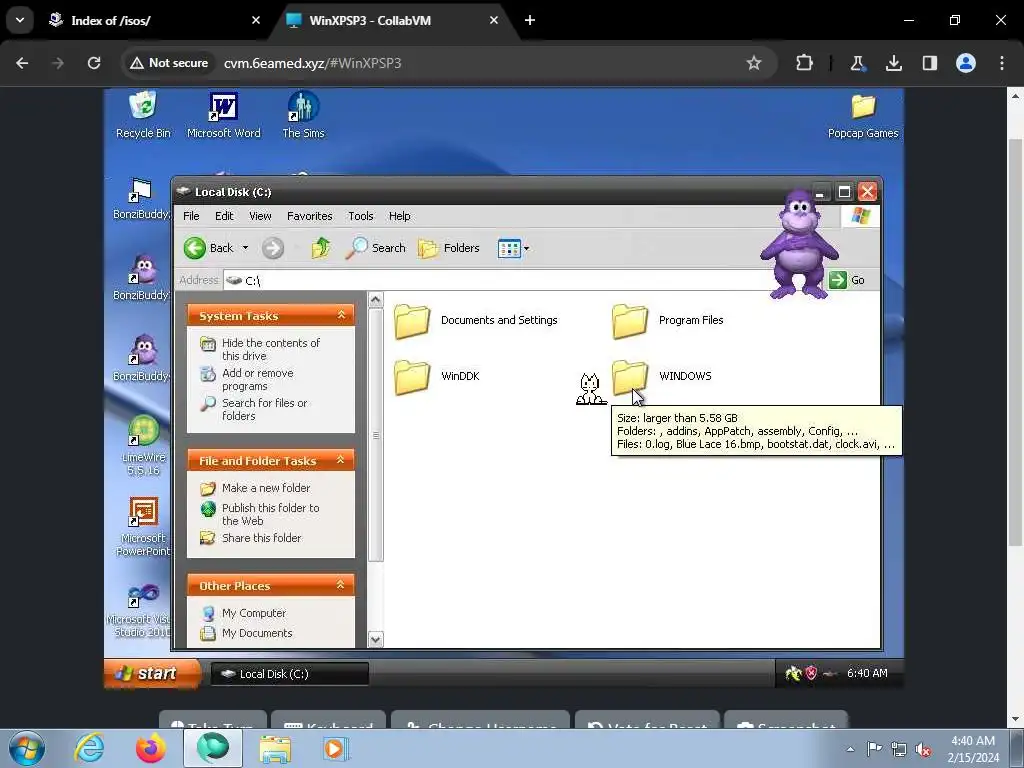The height and width of the screenshot is (768, 1024).
Task: Select the LimeWire 5.5.16 desktop shortcut
Action: 143,445
